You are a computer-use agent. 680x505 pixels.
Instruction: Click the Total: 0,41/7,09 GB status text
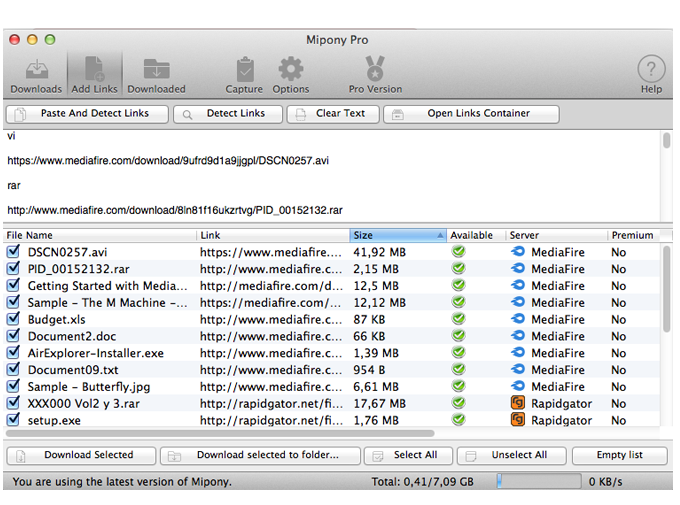coord(422,482)
